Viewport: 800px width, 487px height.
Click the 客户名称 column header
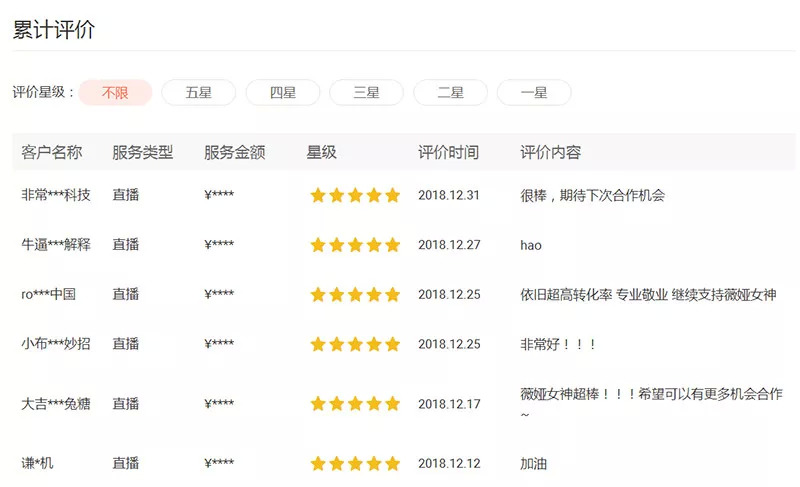(52, 152)
